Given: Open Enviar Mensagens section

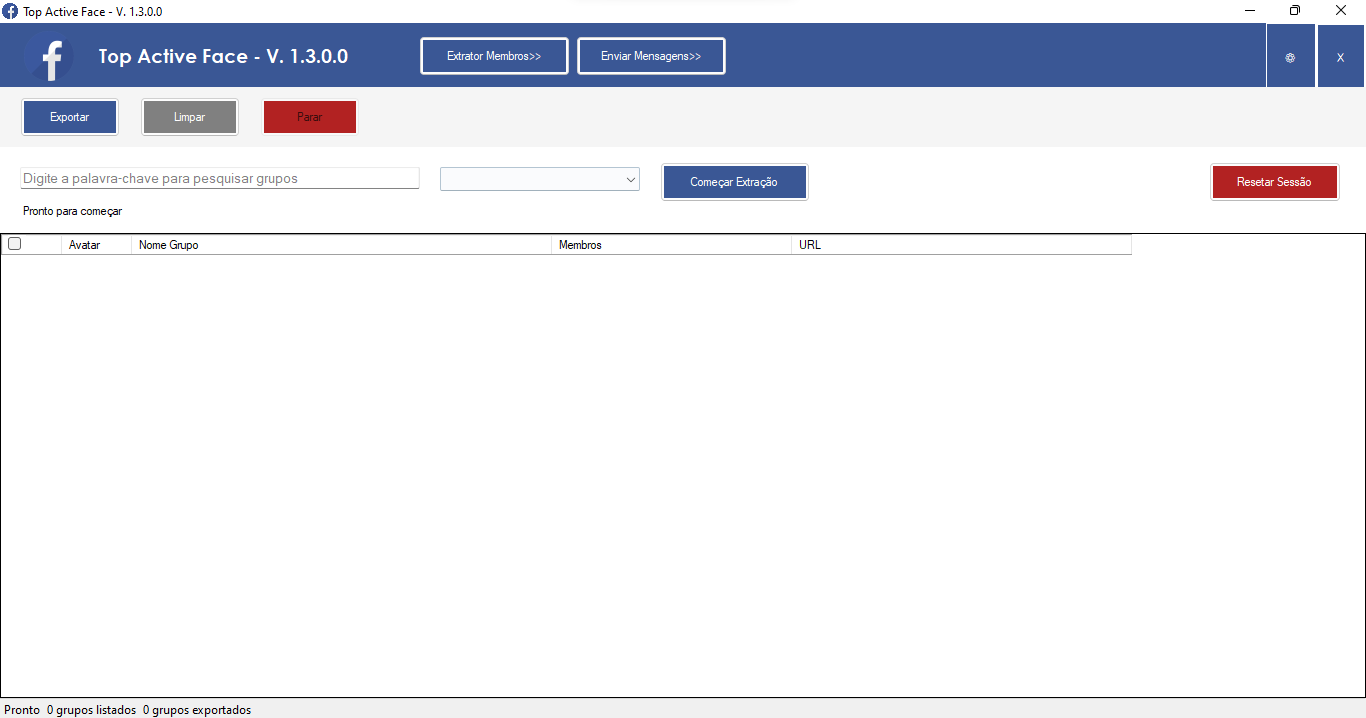Looking at the screenshot, I should 651,56.
